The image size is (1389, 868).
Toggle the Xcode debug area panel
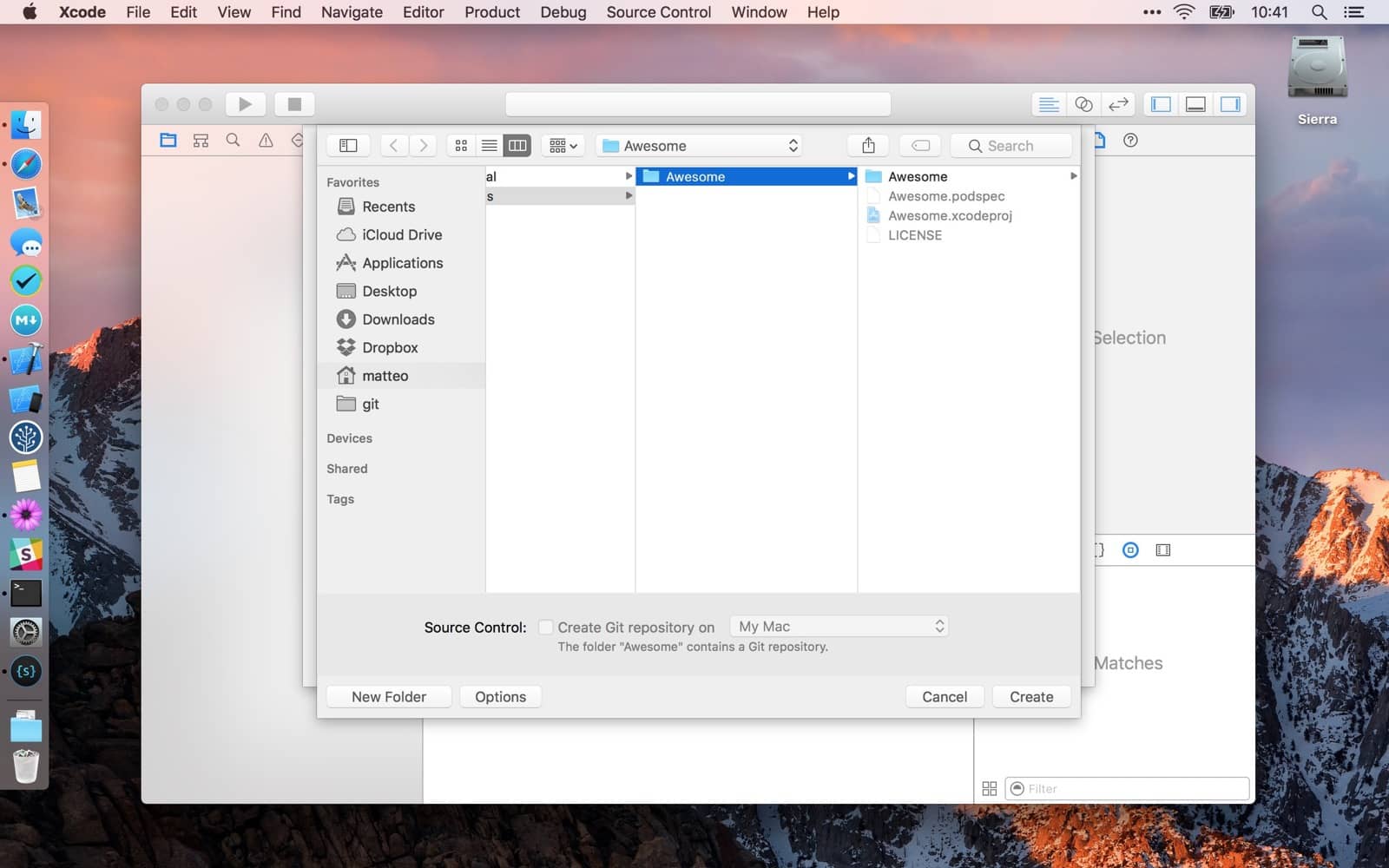click(1195, 104)
